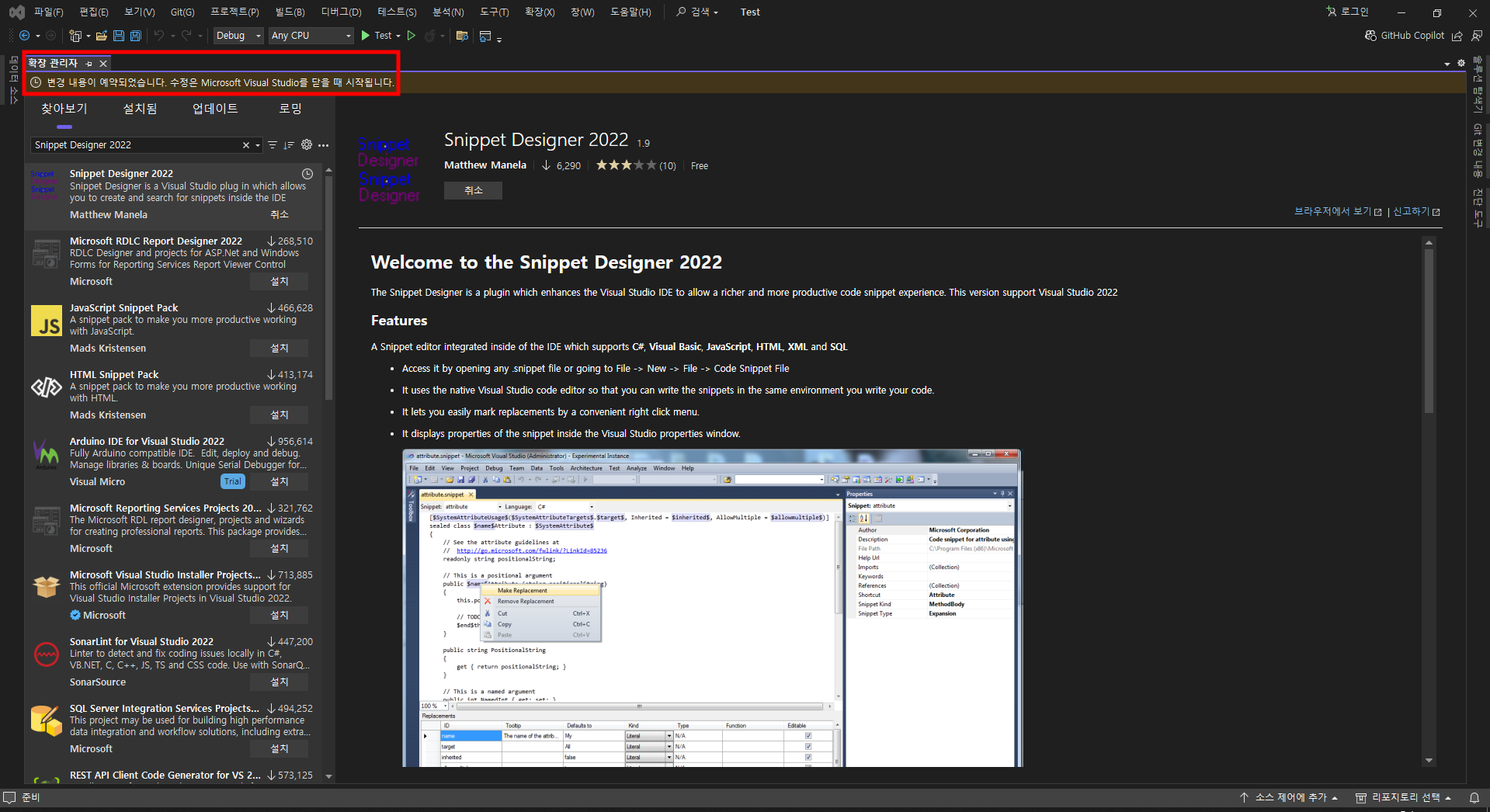
Task: Switch to the 업데이트 tab
Action: [x=215, y=109]
